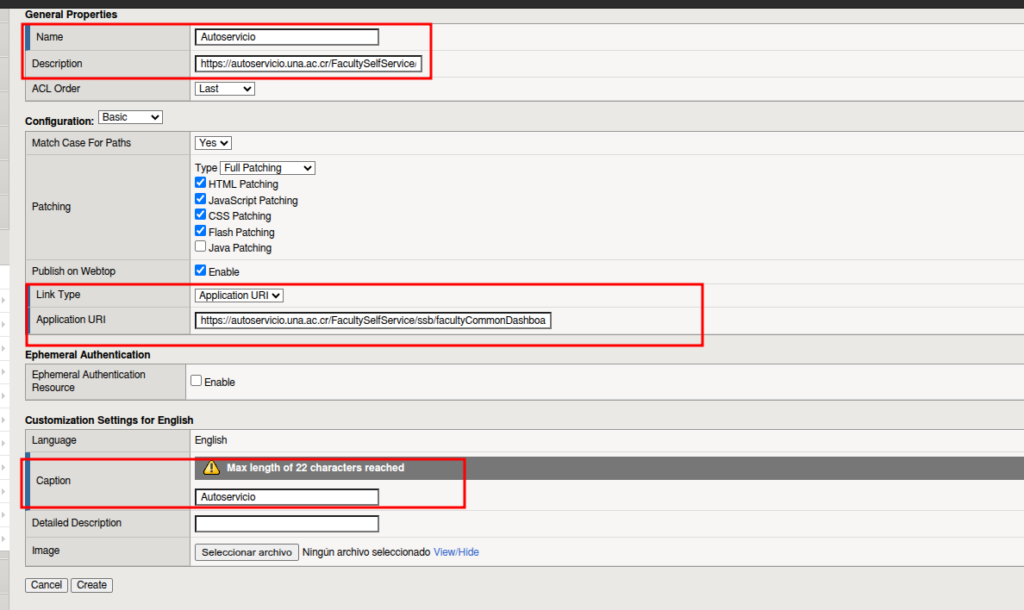1024x610 pixels.
Task: Uncheck the HTML Patching checkbox
Action: pyautogui.click(x=201, y=184)
